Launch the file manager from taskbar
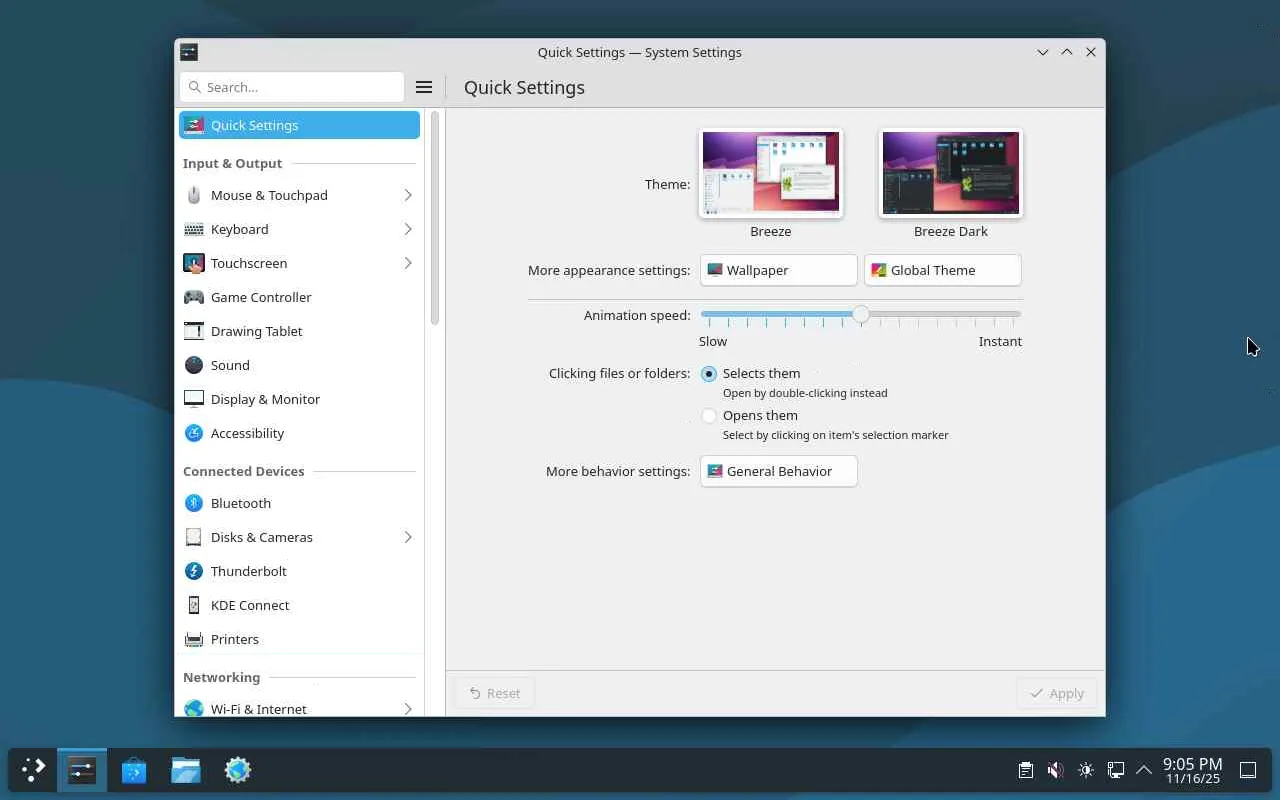The width and height of the screenshot is (1280, 800). (186, 770)
